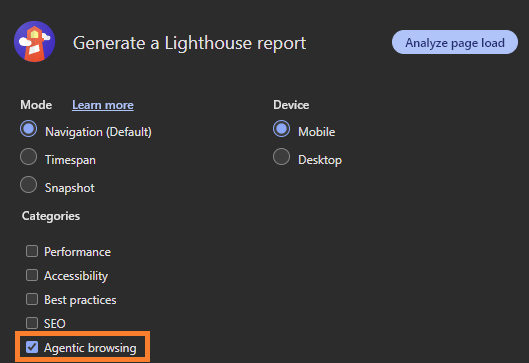Click the Snapshot label text
This screenshot has height=363, width=529.
click(70, 188)
